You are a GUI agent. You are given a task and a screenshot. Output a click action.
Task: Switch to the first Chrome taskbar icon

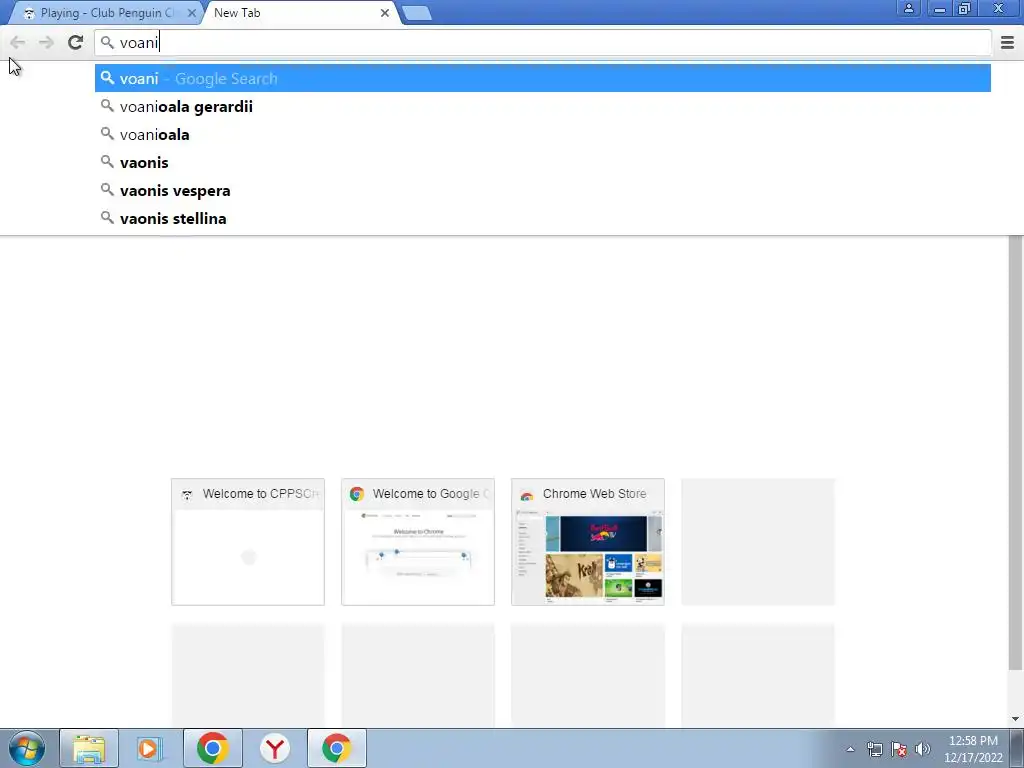coord(213,748)
